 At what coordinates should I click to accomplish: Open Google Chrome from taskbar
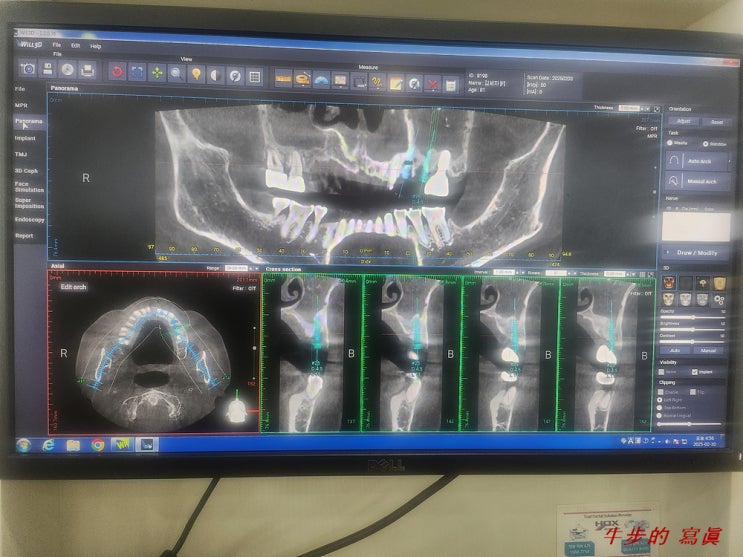(x=98, y=445)
